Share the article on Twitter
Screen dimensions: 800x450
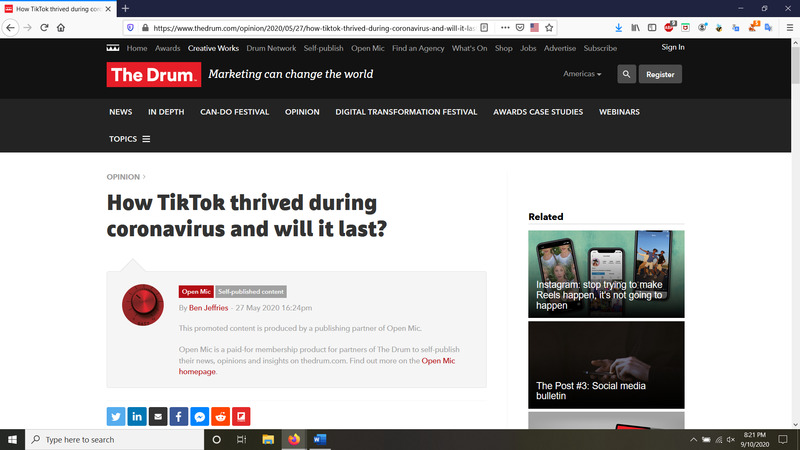(x=116, y=416)
